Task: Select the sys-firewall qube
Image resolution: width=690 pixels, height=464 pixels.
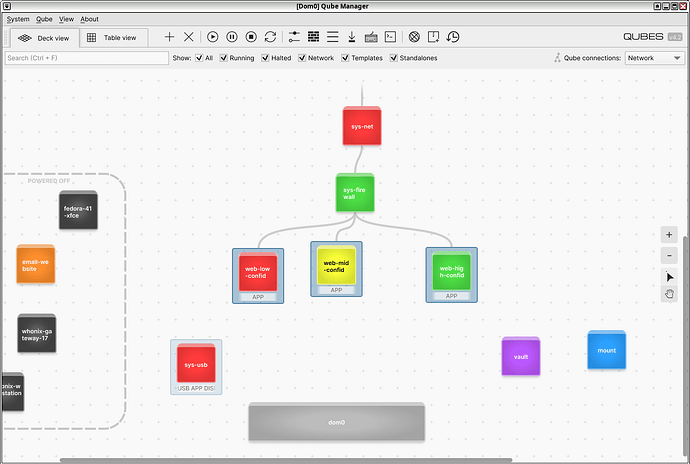Action: coord(355,193)
